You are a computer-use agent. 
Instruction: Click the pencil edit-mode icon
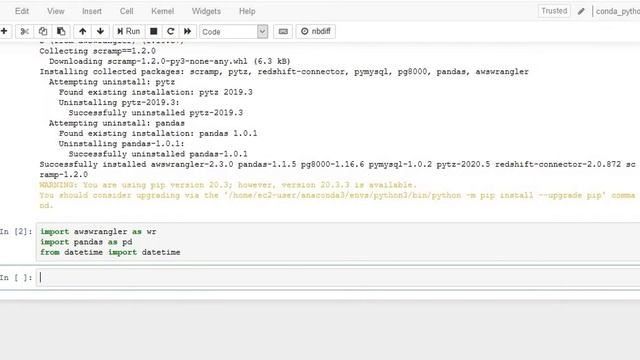pos(581,11)
